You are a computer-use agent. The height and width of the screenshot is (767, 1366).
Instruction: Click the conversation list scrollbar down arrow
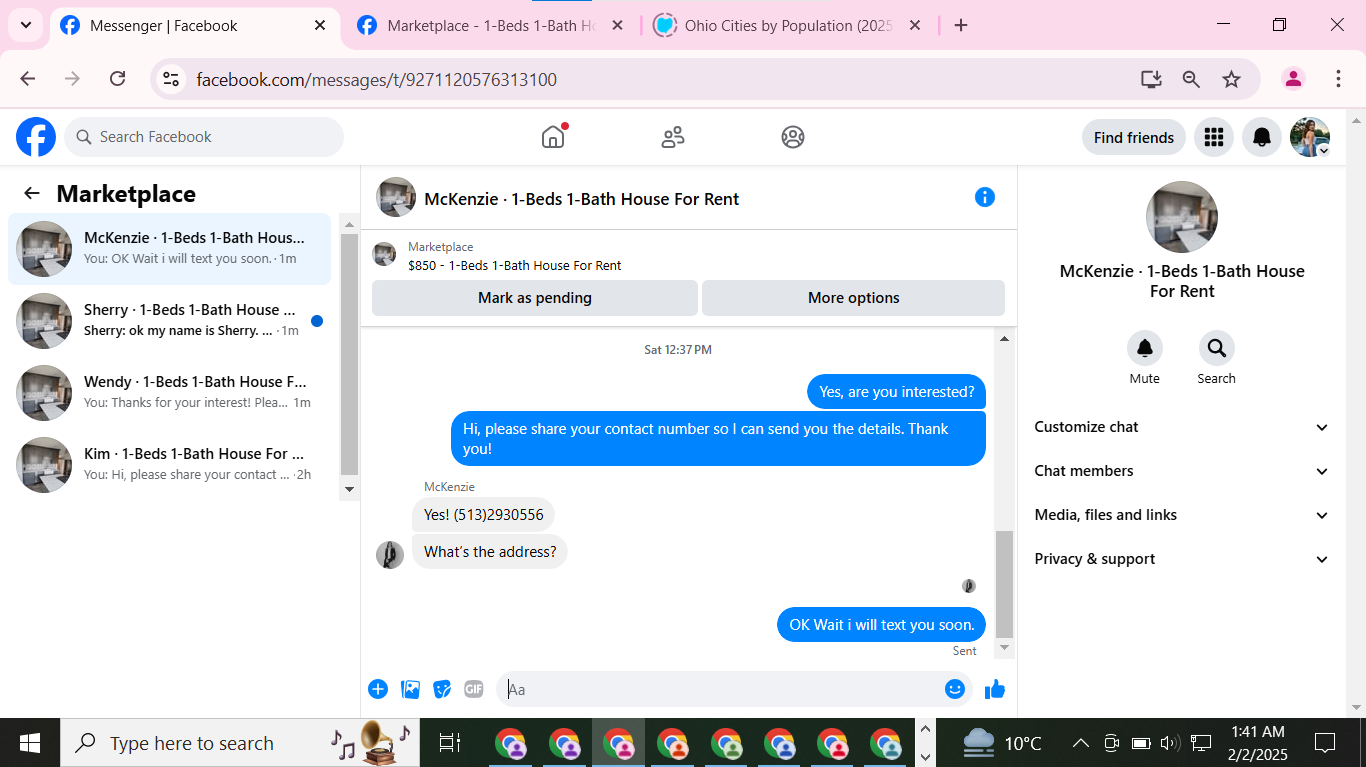tap(349, 489)
